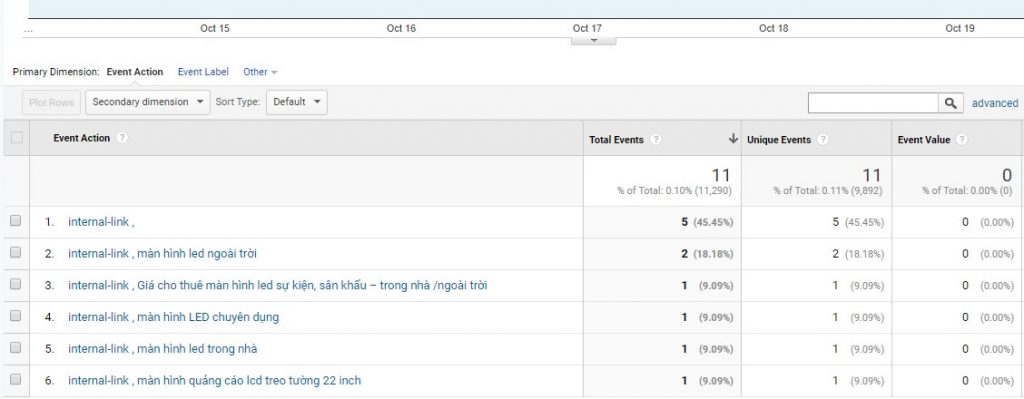
Task: Click the Oct 19 date label
Action: tap(960, 28)
